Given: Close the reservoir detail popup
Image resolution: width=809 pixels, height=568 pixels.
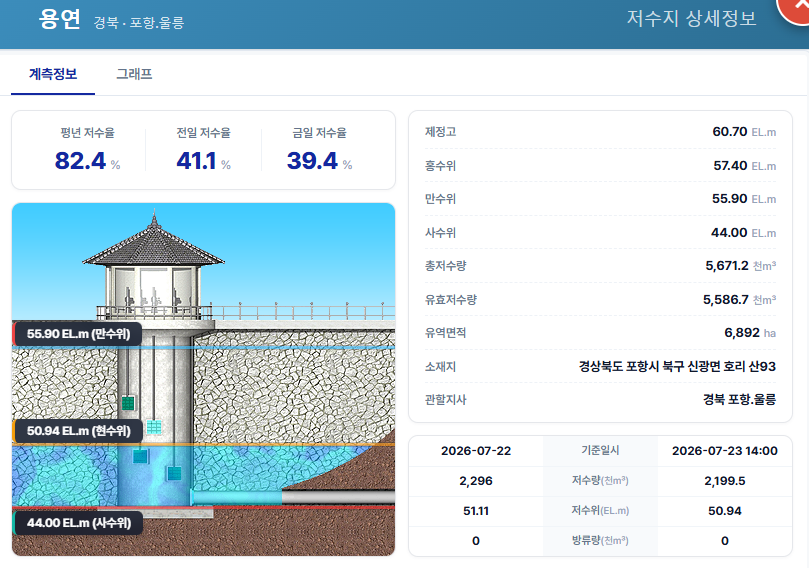Looking at the screenshot, I should 795,8.
